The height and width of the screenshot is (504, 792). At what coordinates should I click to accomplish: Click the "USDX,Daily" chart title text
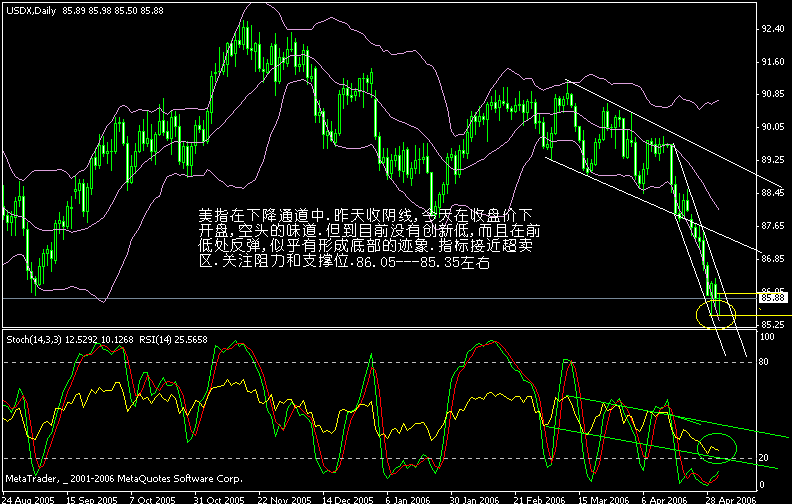point(31,11)
